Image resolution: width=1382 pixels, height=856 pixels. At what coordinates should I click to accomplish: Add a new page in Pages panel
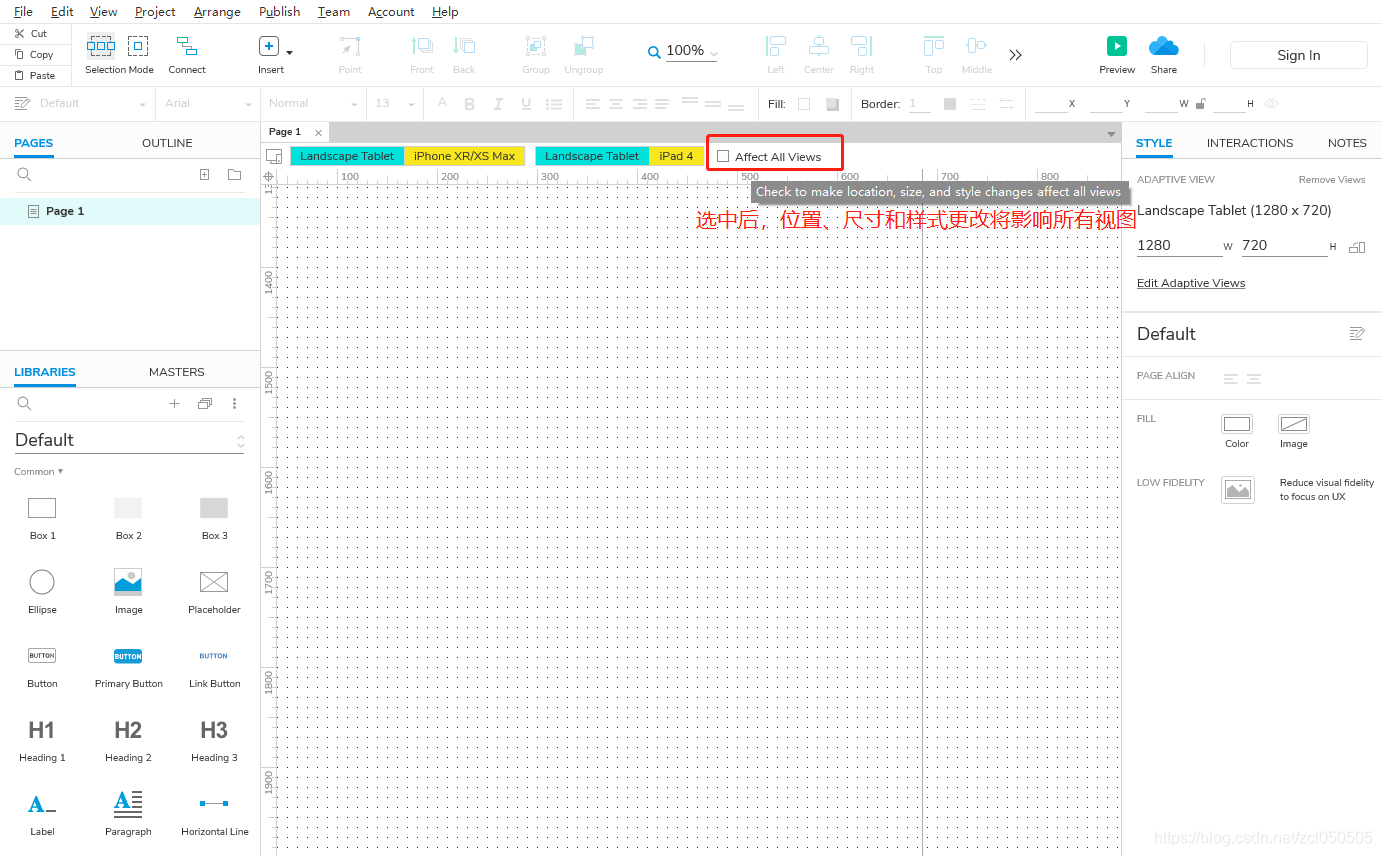point(204,175)
